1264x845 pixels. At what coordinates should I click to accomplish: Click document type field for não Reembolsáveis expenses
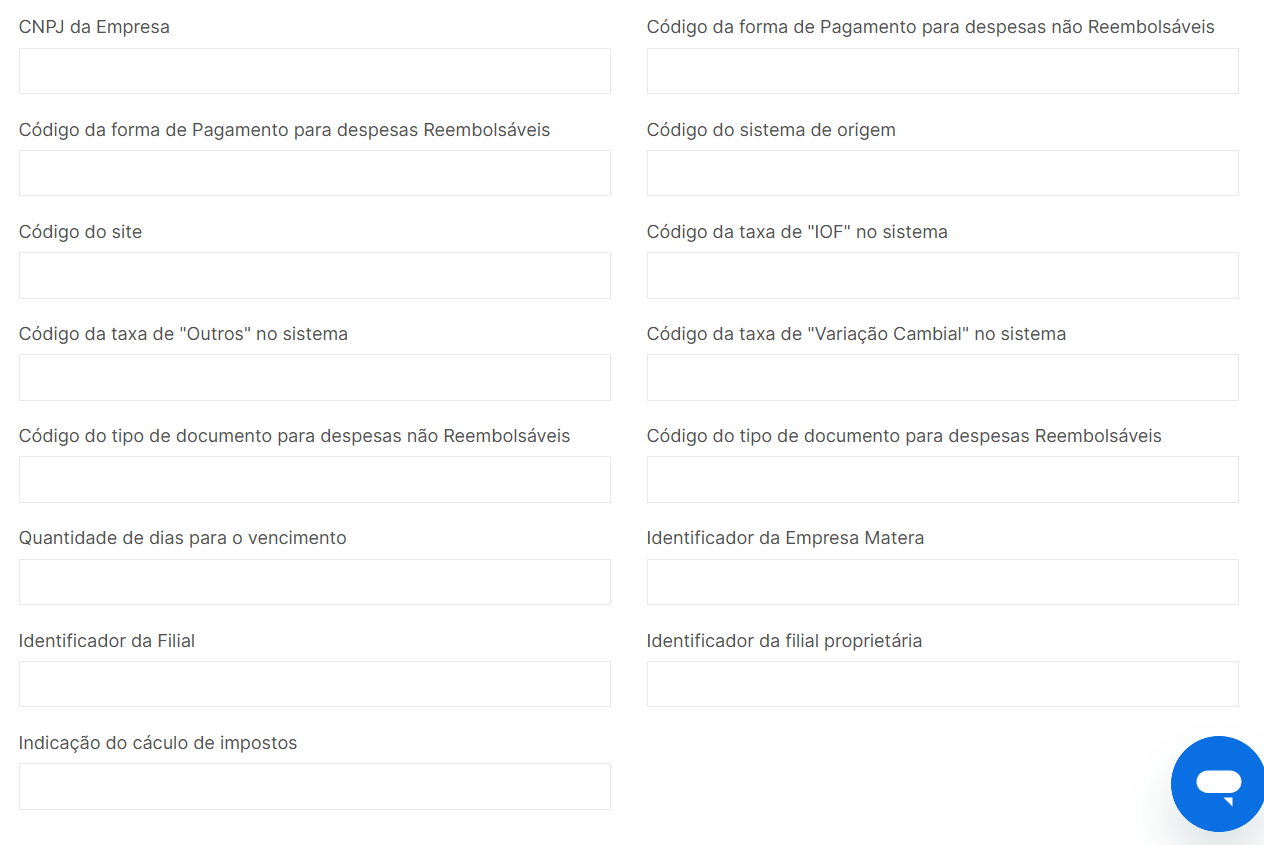point(314,479)
